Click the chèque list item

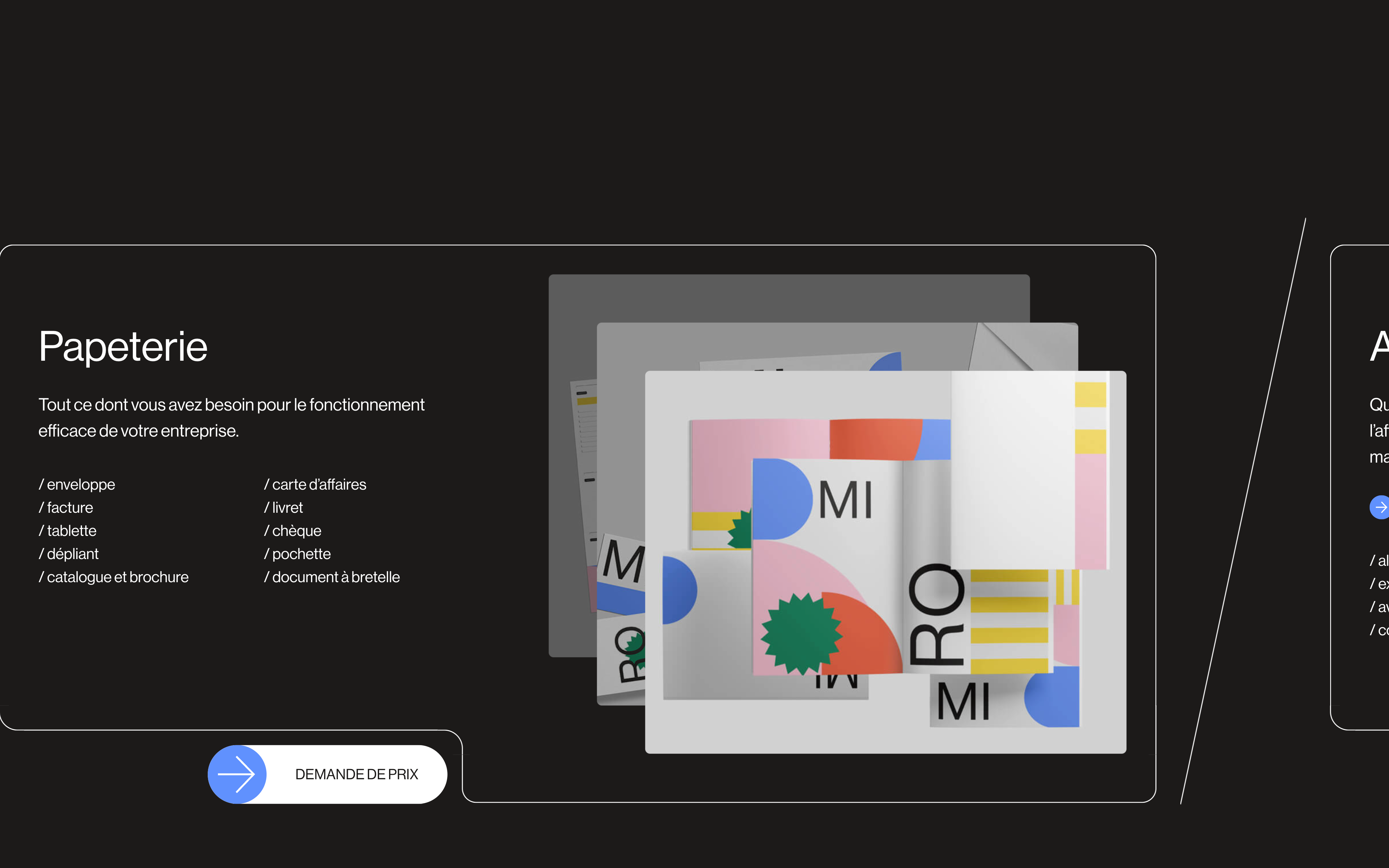click(x=293, y=530)
